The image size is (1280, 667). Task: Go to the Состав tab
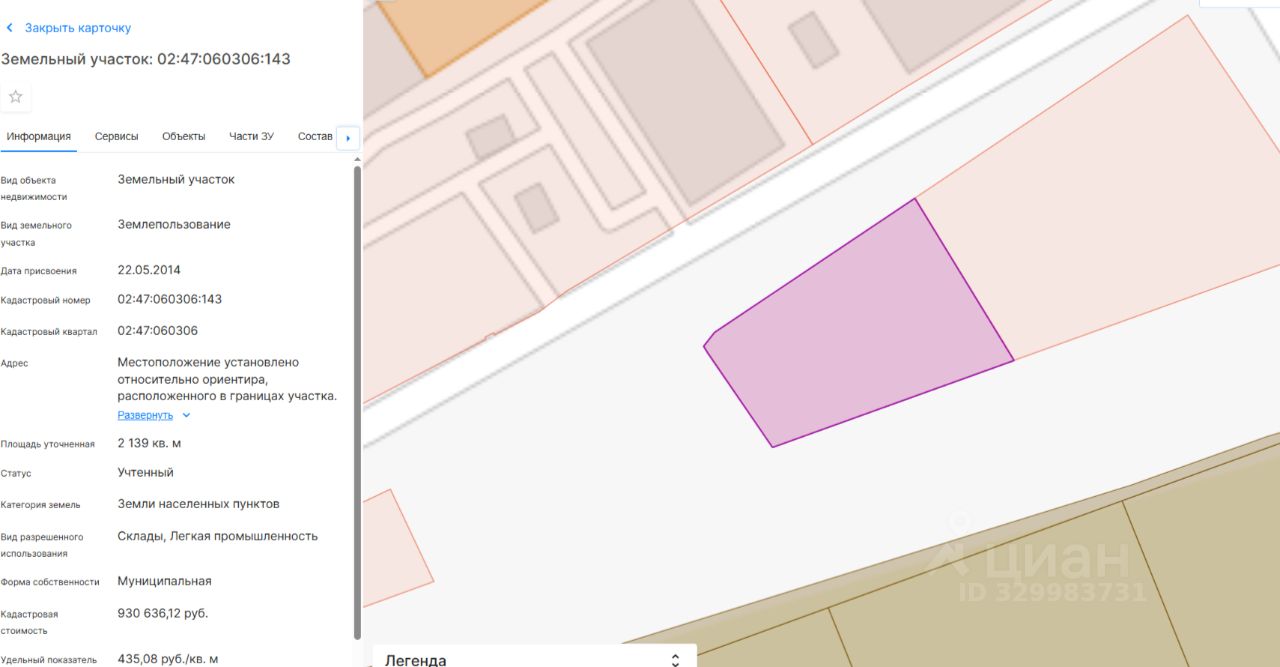point(315,136)
